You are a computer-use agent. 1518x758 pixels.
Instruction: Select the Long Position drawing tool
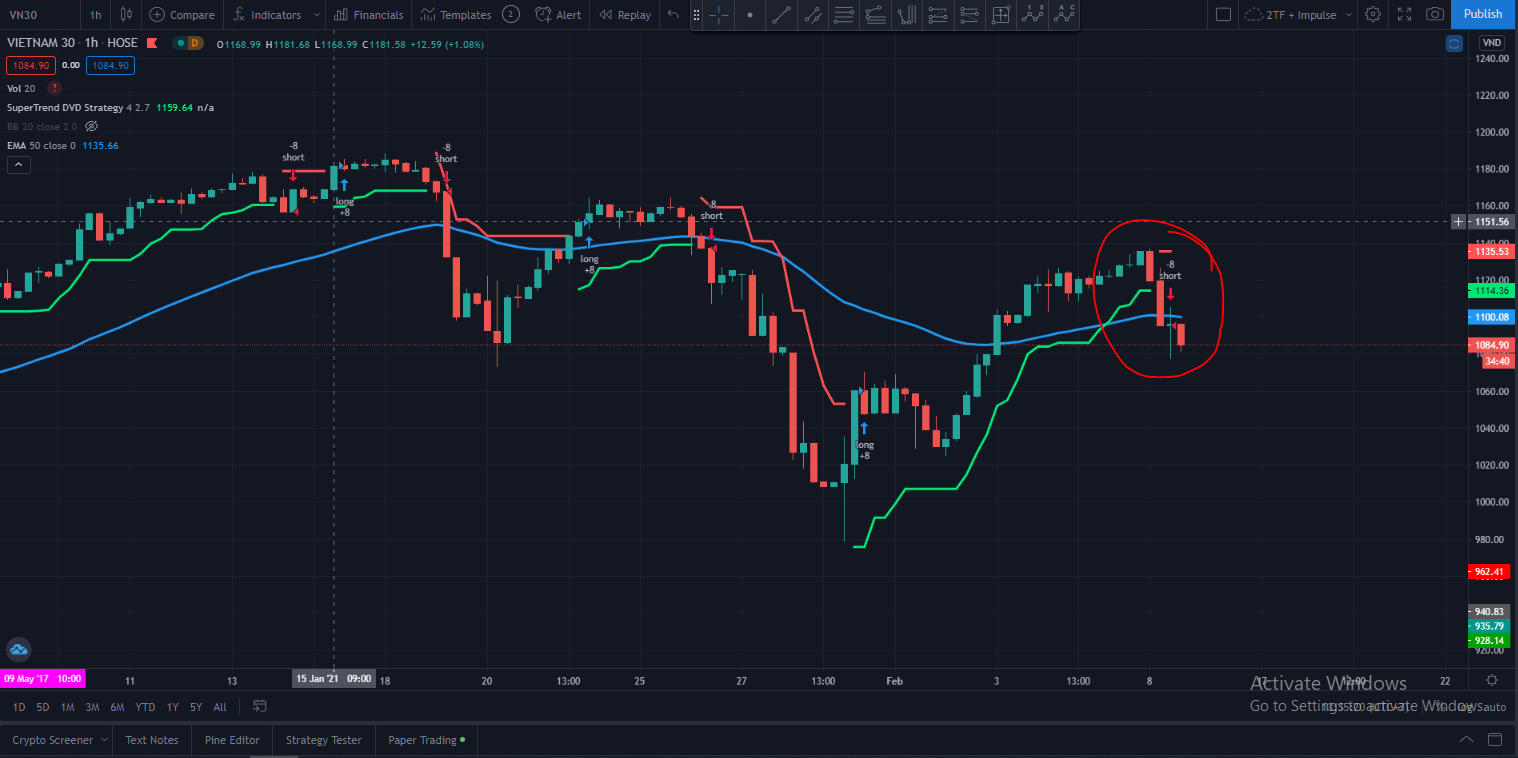pyautogui.click(x=937, y=15)
